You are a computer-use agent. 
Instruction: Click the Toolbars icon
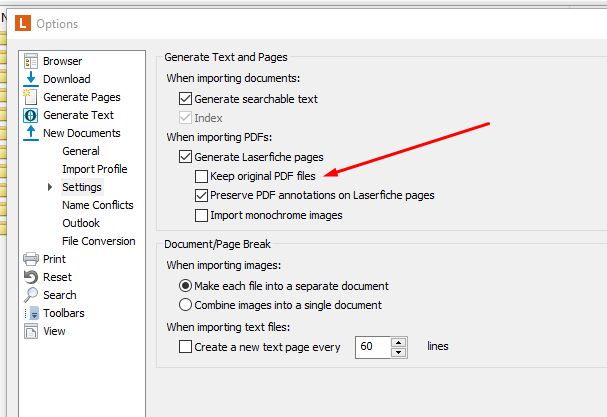[x=31, y=313]
